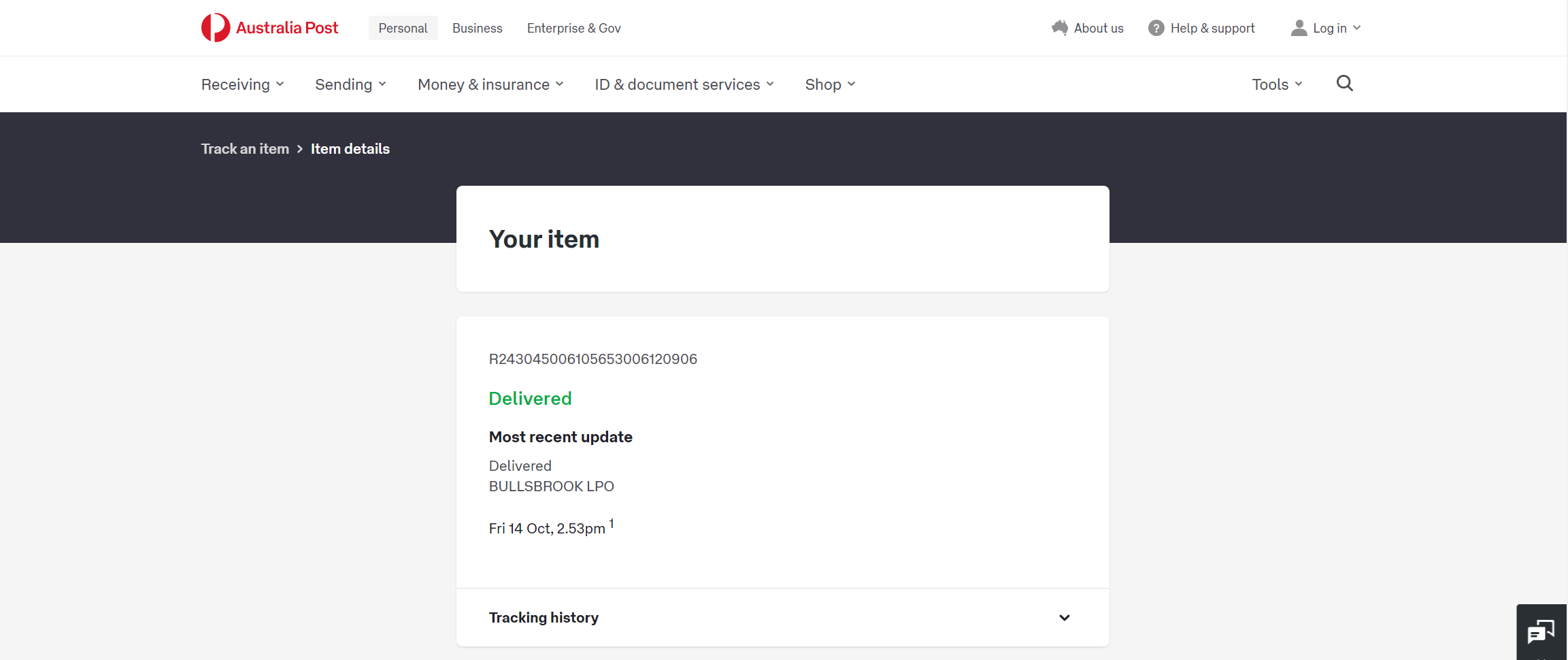This screenshot has height=660, width=1568.
Task: Select the Personal tab
Action: click(403, 28)
